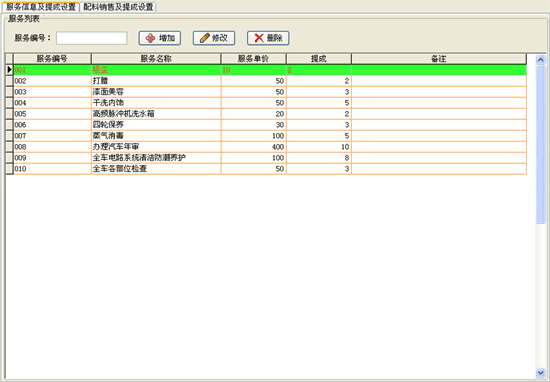The height and width of the screenshot is (382, 550).
Task: Click the 办理汽车年审 service name
Action: click(x=116, y=147)
